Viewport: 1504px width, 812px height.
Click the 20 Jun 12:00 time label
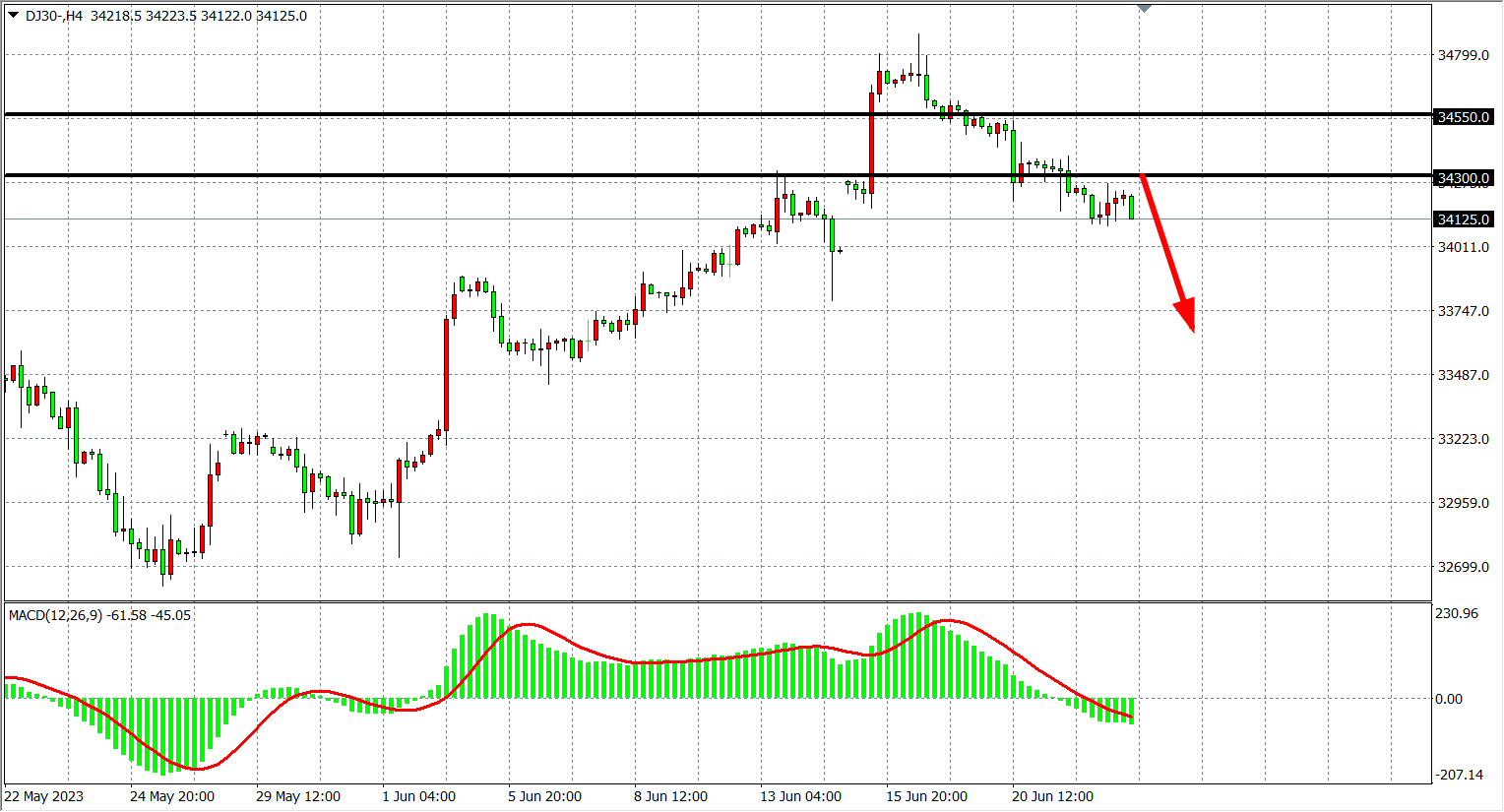point(1052,796)
